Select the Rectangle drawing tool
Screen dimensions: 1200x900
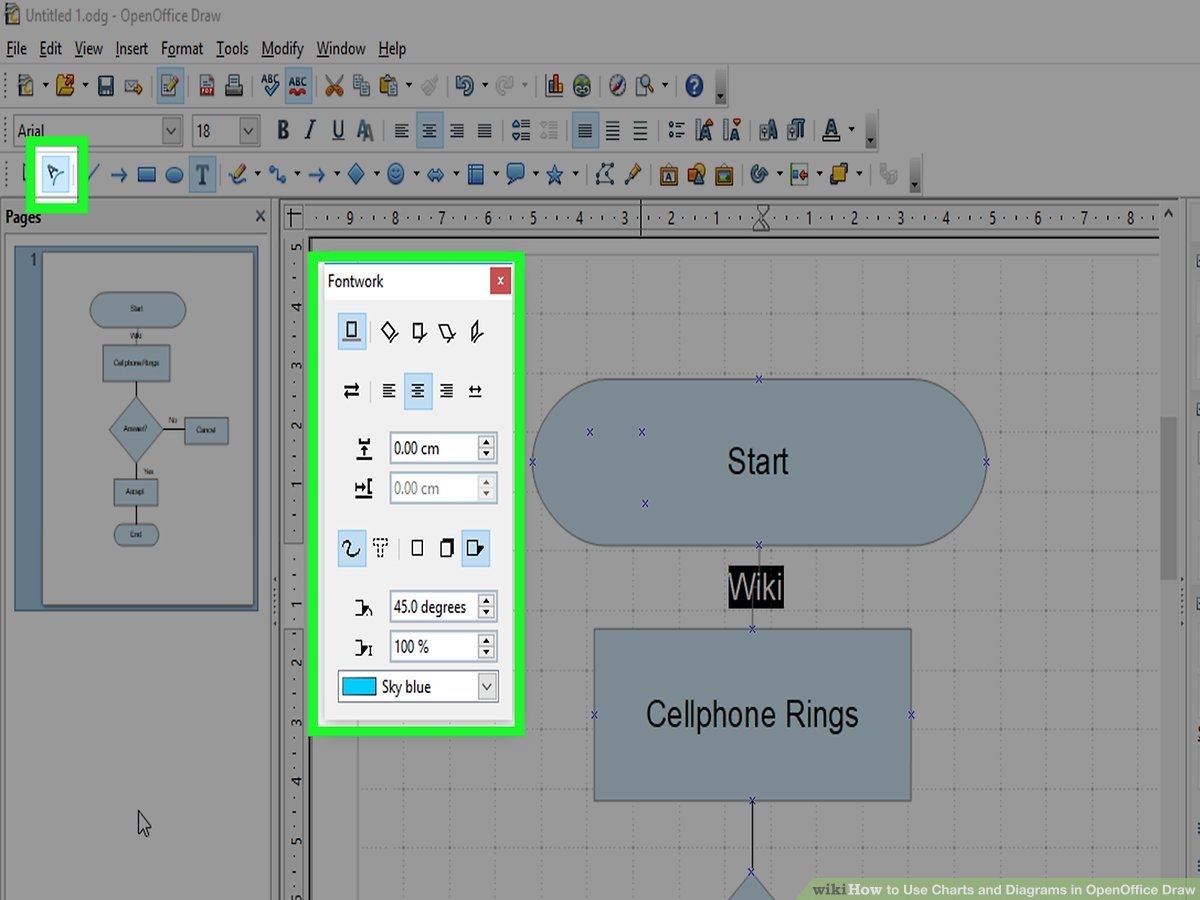[x=147, y=175]
